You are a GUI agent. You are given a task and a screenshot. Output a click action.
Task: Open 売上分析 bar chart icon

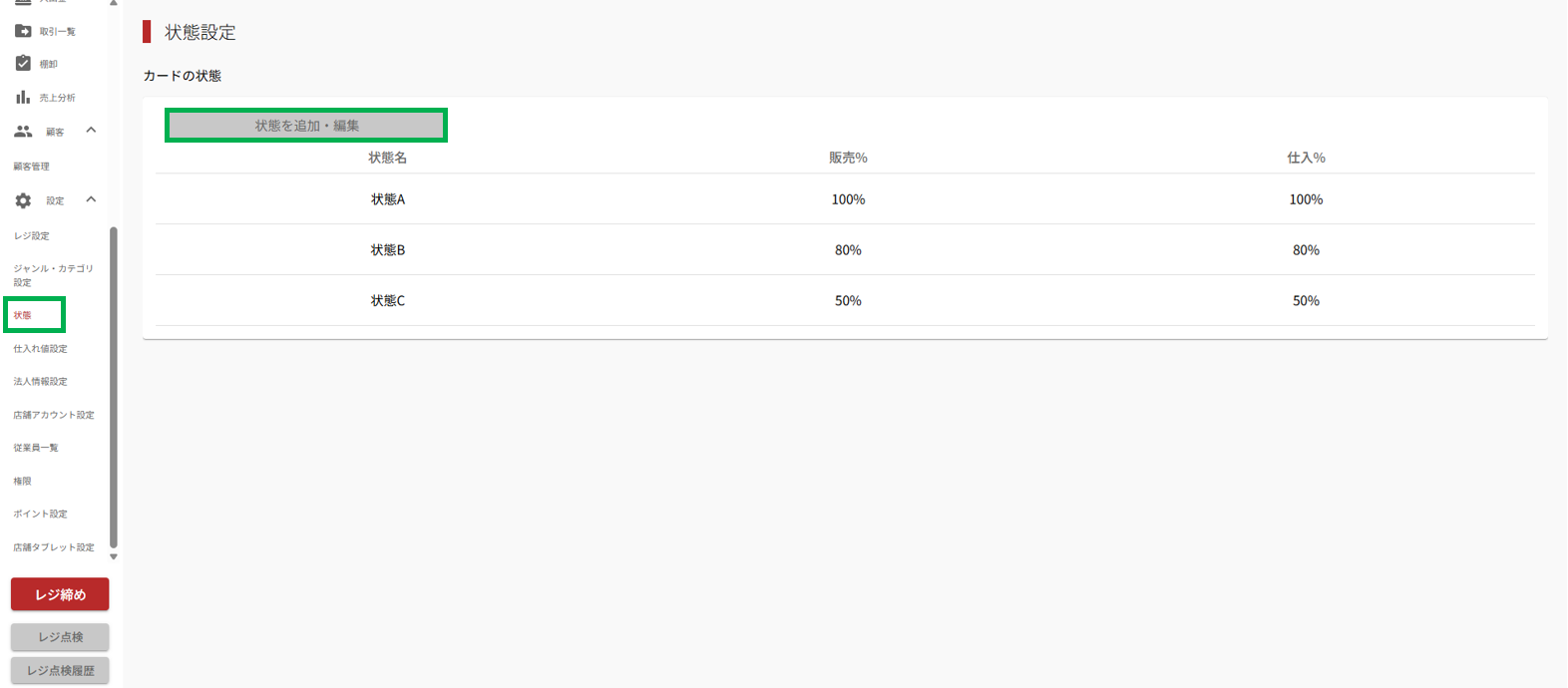(x=23, y=97)
